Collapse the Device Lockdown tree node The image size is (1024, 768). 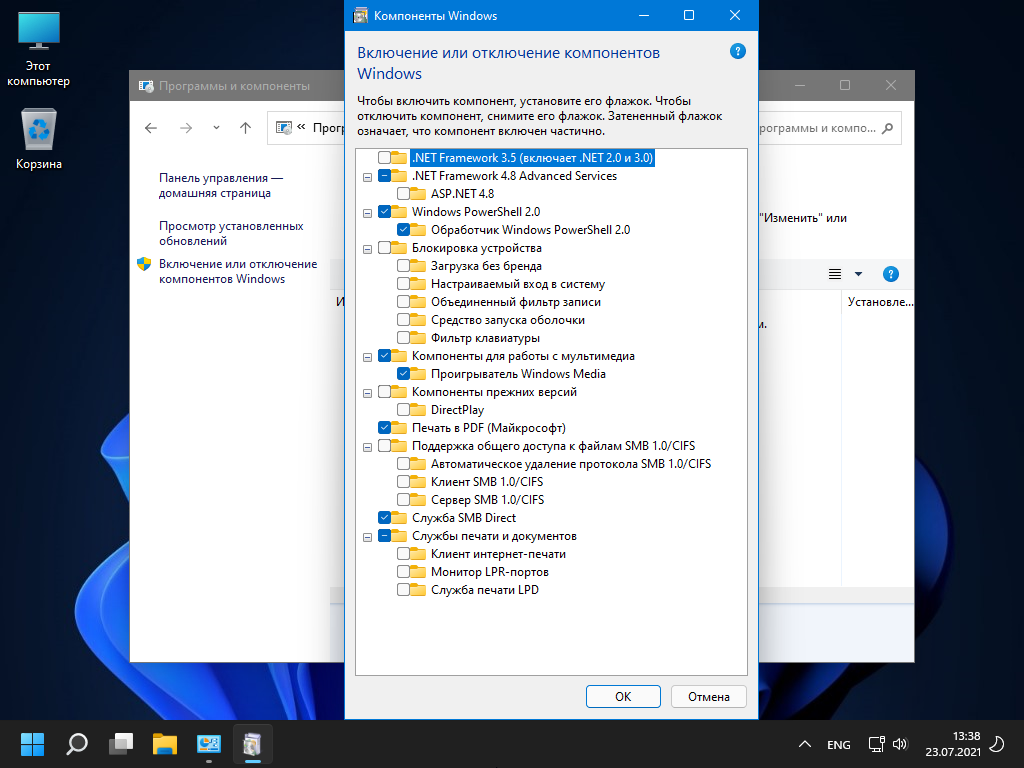368,248
